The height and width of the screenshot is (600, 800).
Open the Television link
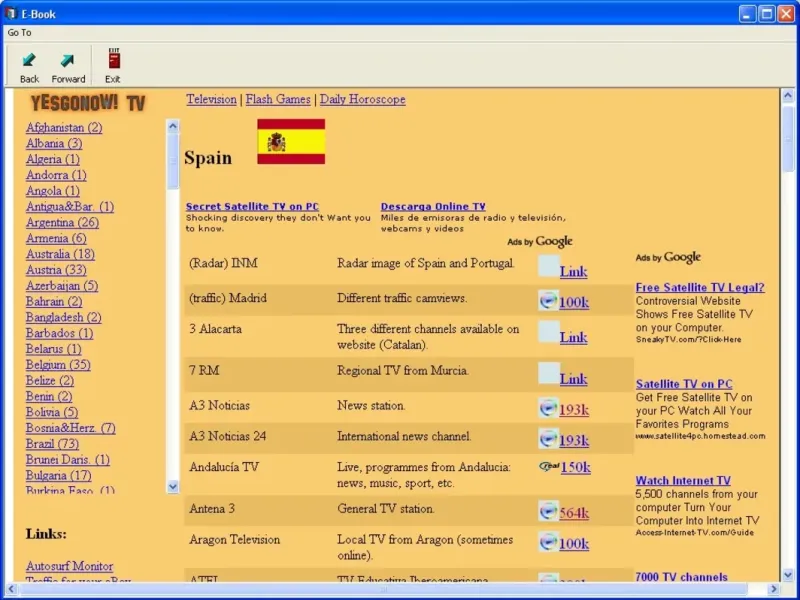[211, 99]
